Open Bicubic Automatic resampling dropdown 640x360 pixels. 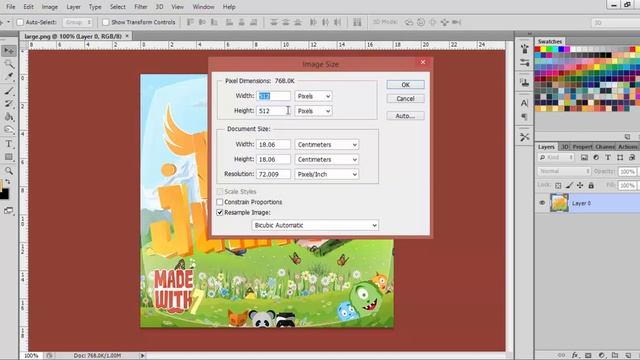[315, 225]
